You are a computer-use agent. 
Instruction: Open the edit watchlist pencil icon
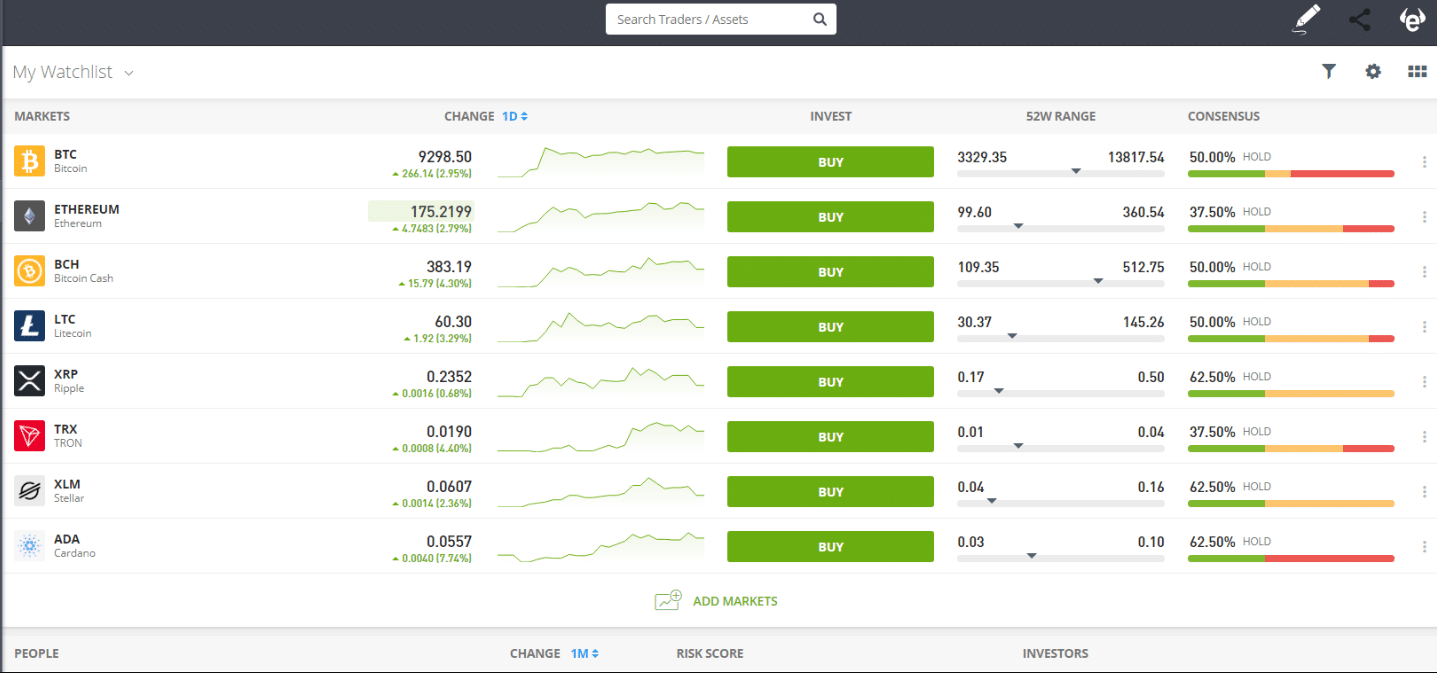pos(1306,19)
